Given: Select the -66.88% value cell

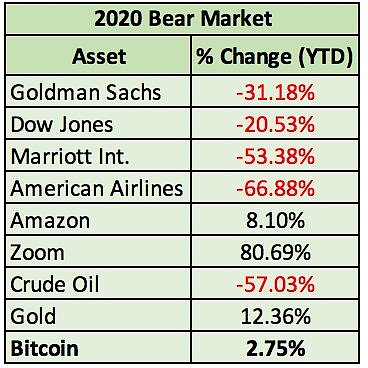Looking at the screenshot, I should pyautogui.click(x=275, y=187).
